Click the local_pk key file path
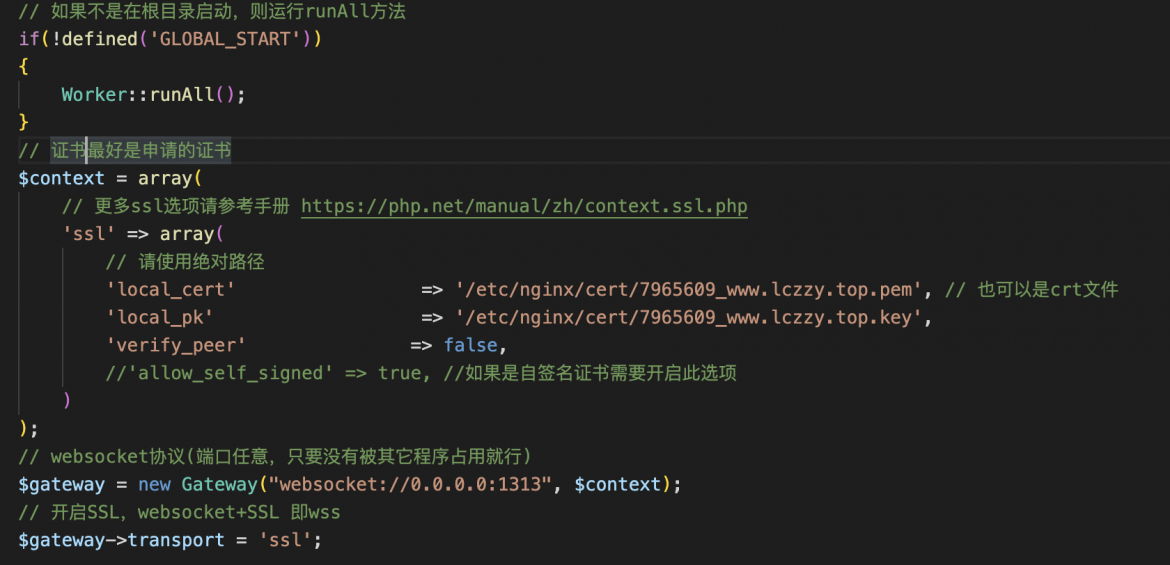The height and width of the screenshot is (565, 1170). click(x=689, y=317)
